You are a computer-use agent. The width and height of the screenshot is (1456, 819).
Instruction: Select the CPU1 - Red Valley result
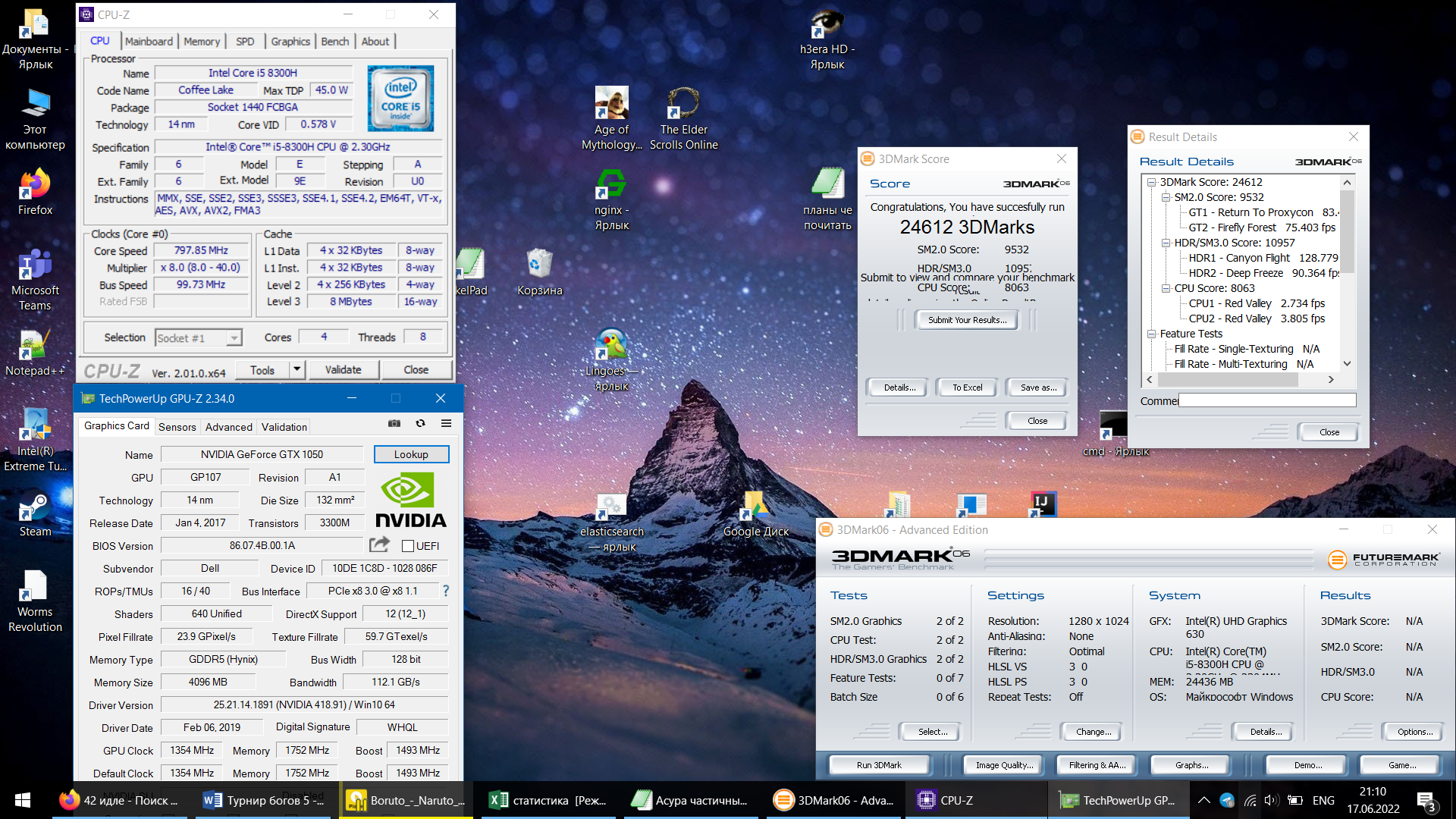1257,303
